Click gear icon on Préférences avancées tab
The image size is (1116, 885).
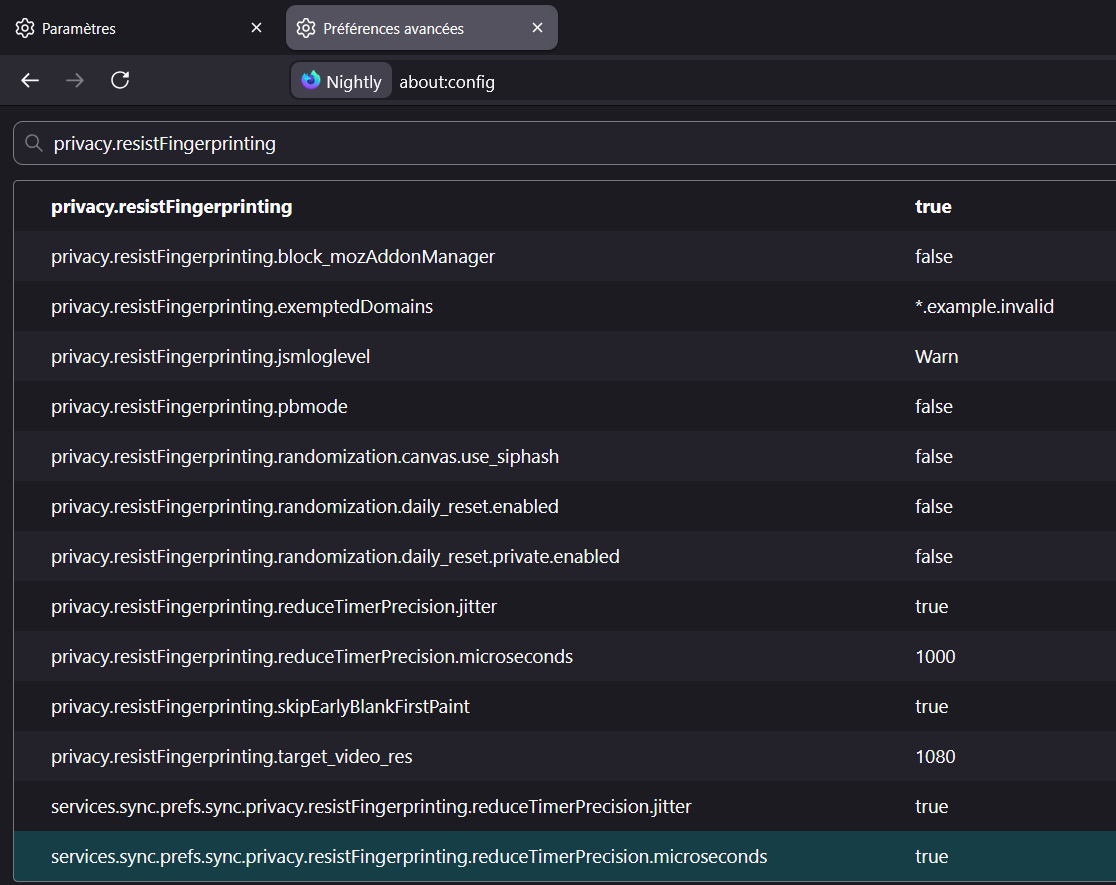pos(306,28)
